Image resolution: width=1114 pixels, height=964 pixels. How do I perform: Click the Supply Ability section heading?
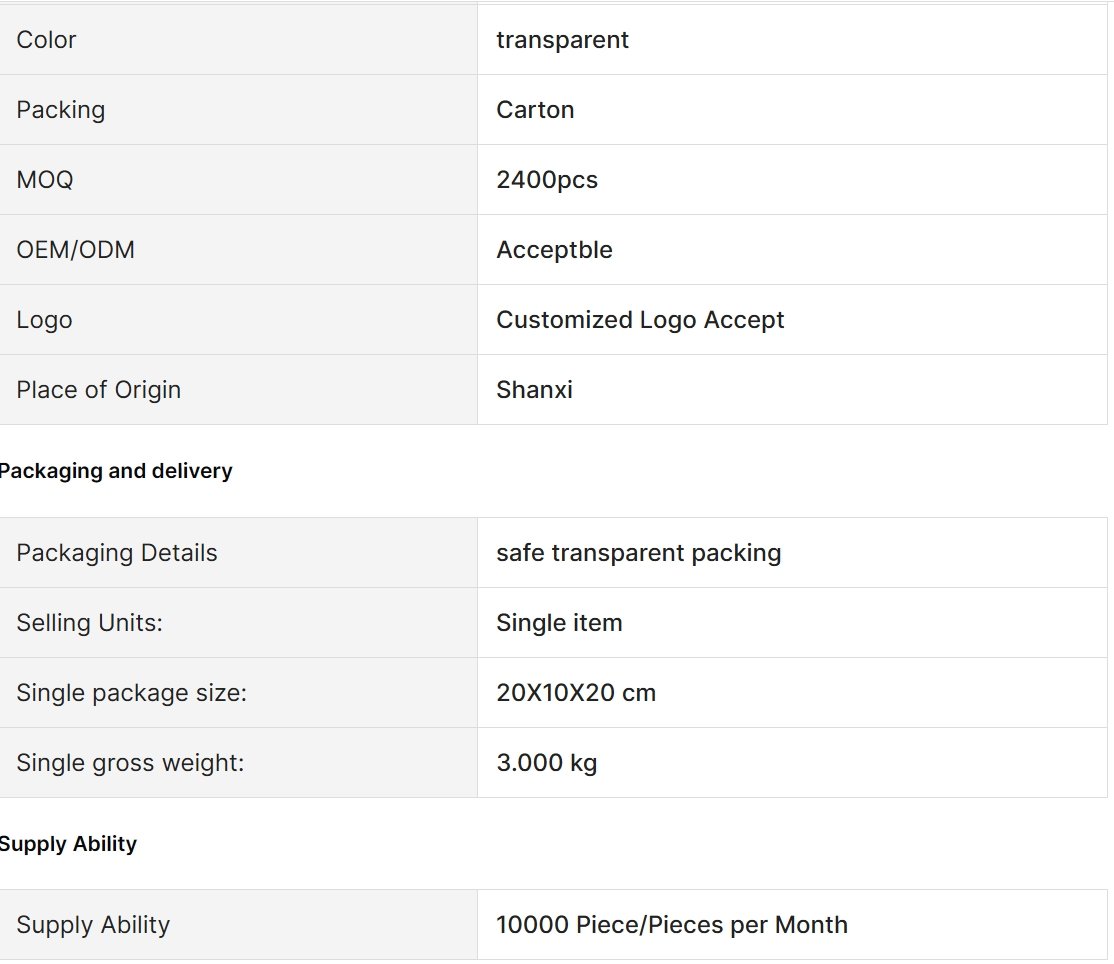click(x=68, y=844)
